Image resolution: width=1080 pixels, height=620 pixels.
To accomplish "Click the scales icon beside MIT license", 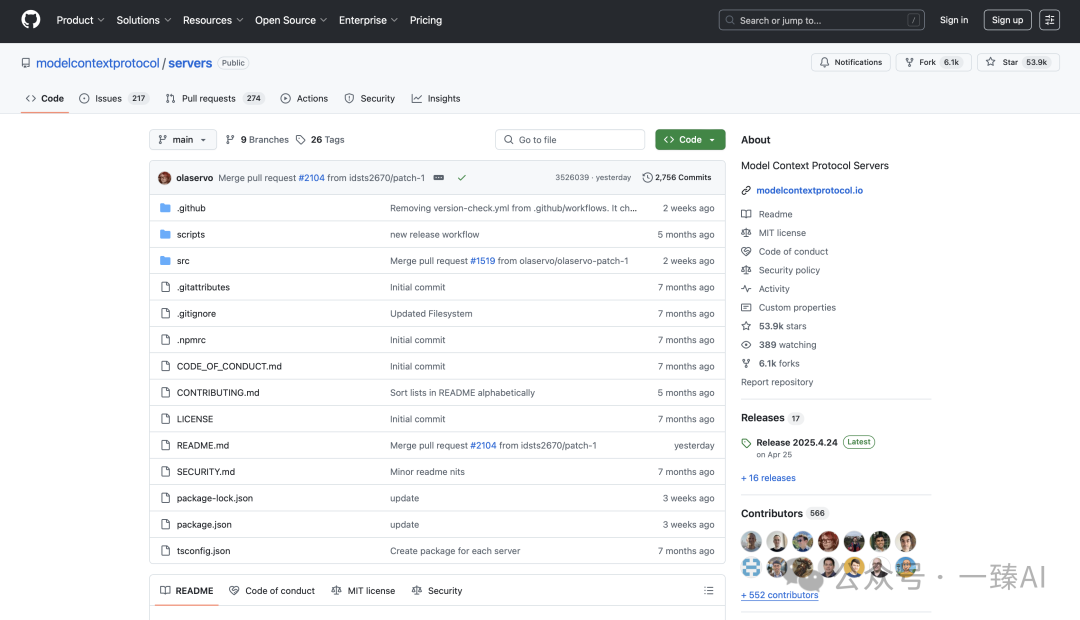I will click(746, 233).
